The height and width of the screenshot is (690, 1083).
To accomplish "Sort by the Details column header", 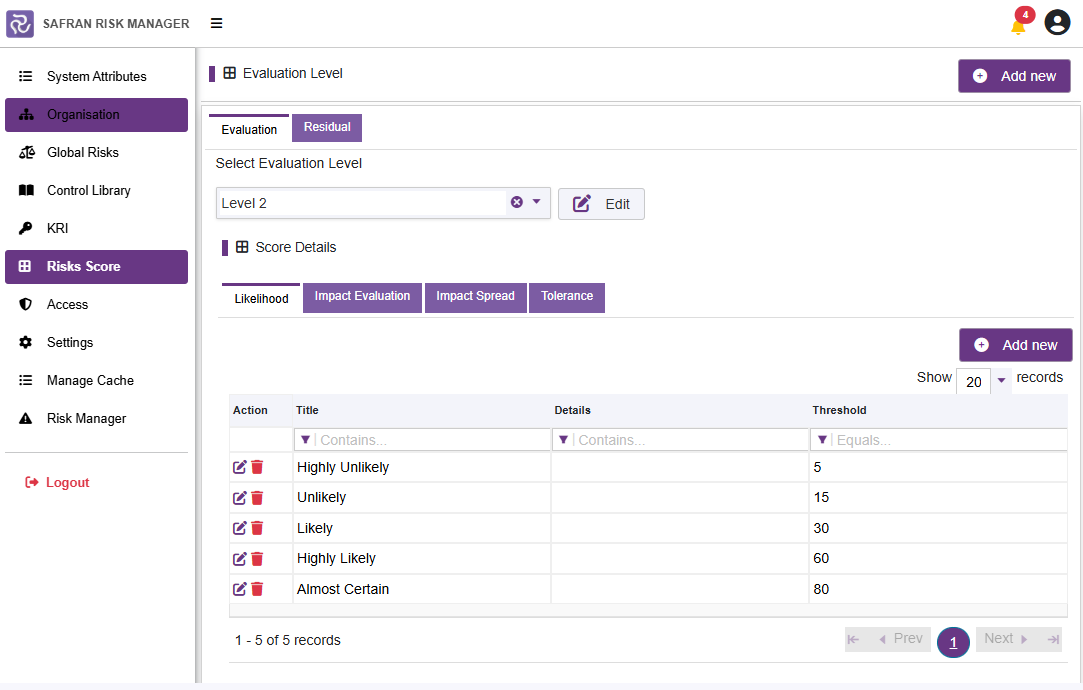I will (x=573, y=410).
